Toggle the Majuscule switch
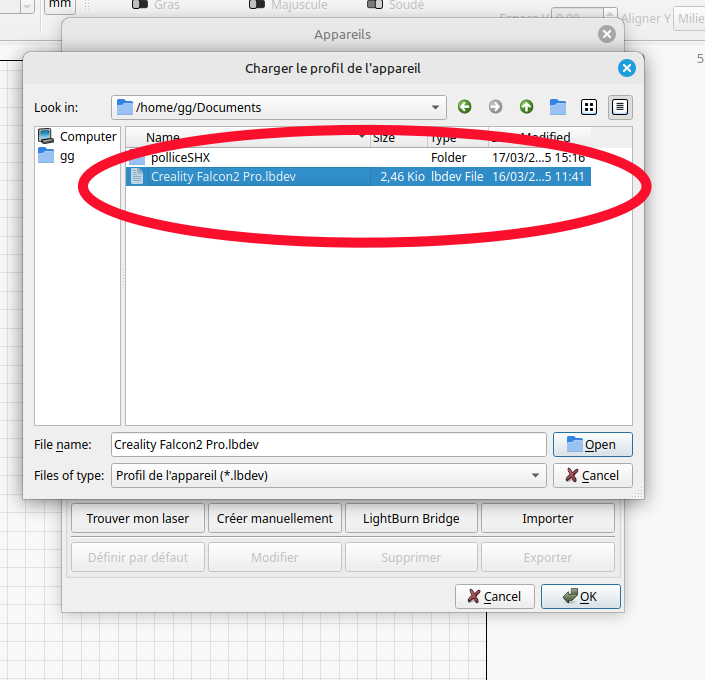 click(257, 5)
